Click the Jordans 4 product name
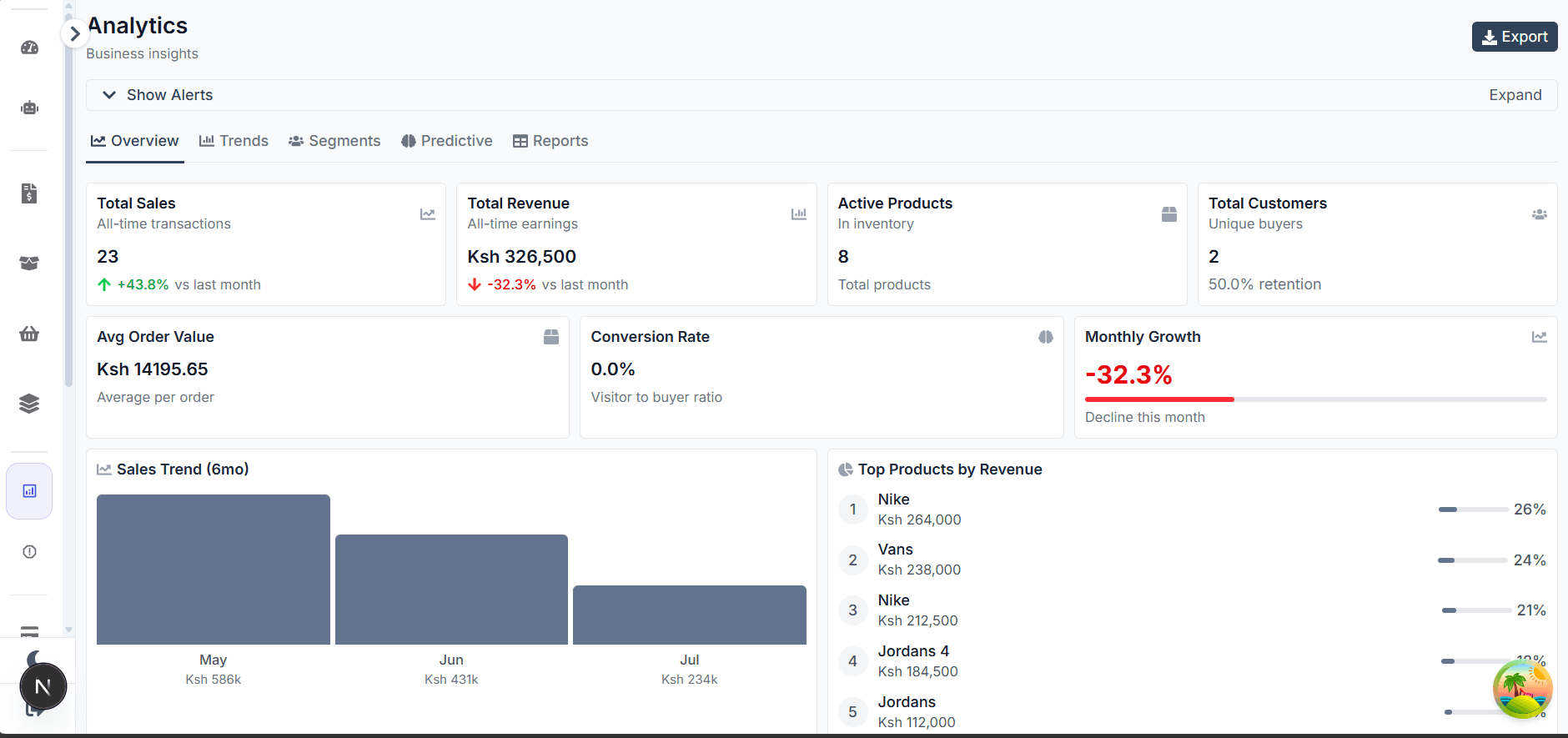The image size is (1568, 738). [x=913, y=651]
